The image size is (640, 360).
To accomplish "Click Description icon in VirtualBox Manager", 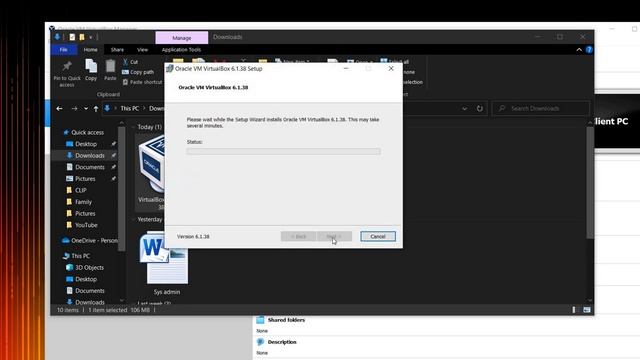I will pos(260,342).
